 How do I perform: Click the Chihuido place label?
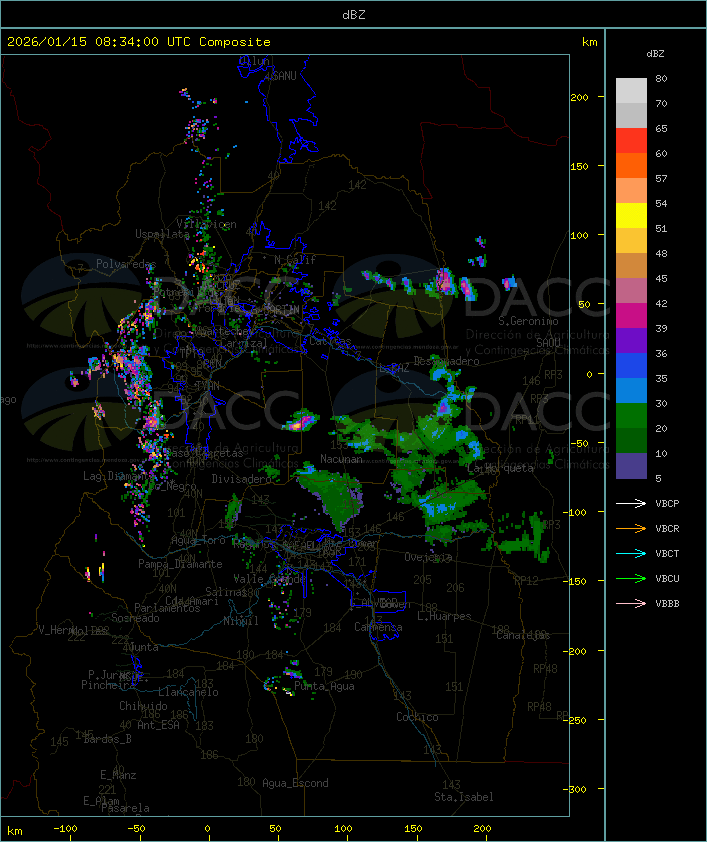143,706
